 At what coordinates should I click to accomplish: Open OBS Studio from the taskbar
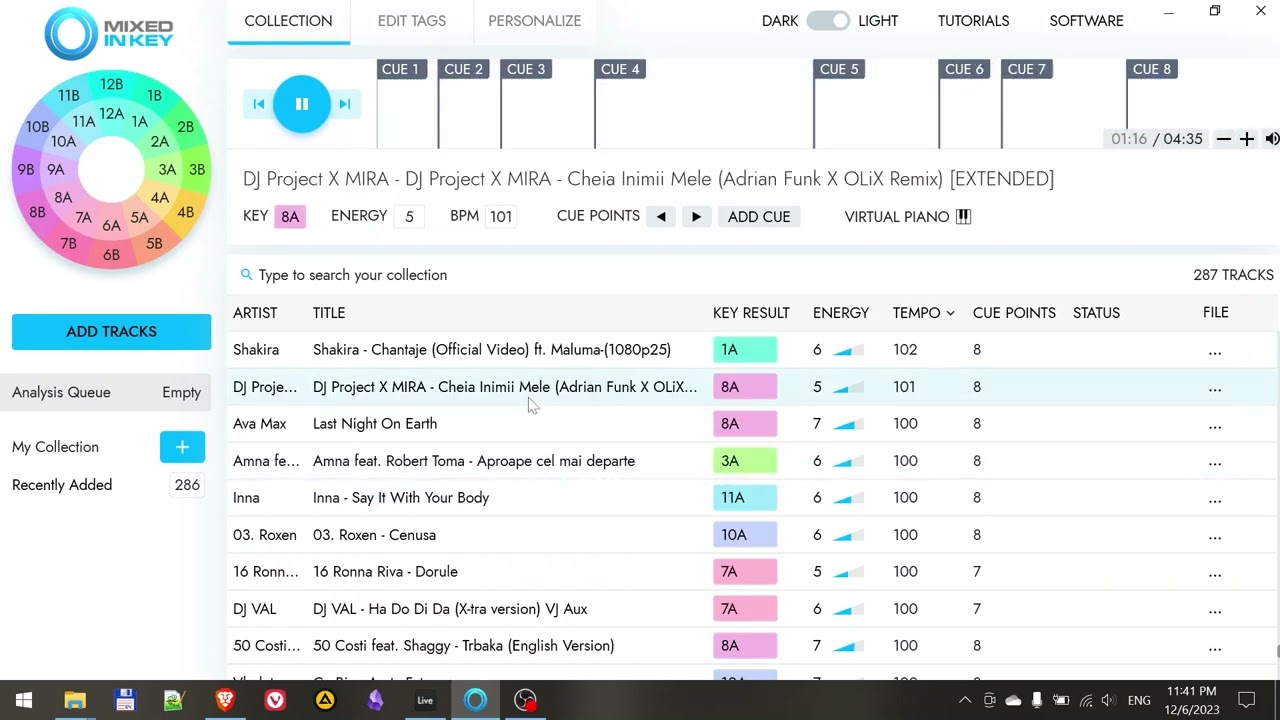[525, 700]
